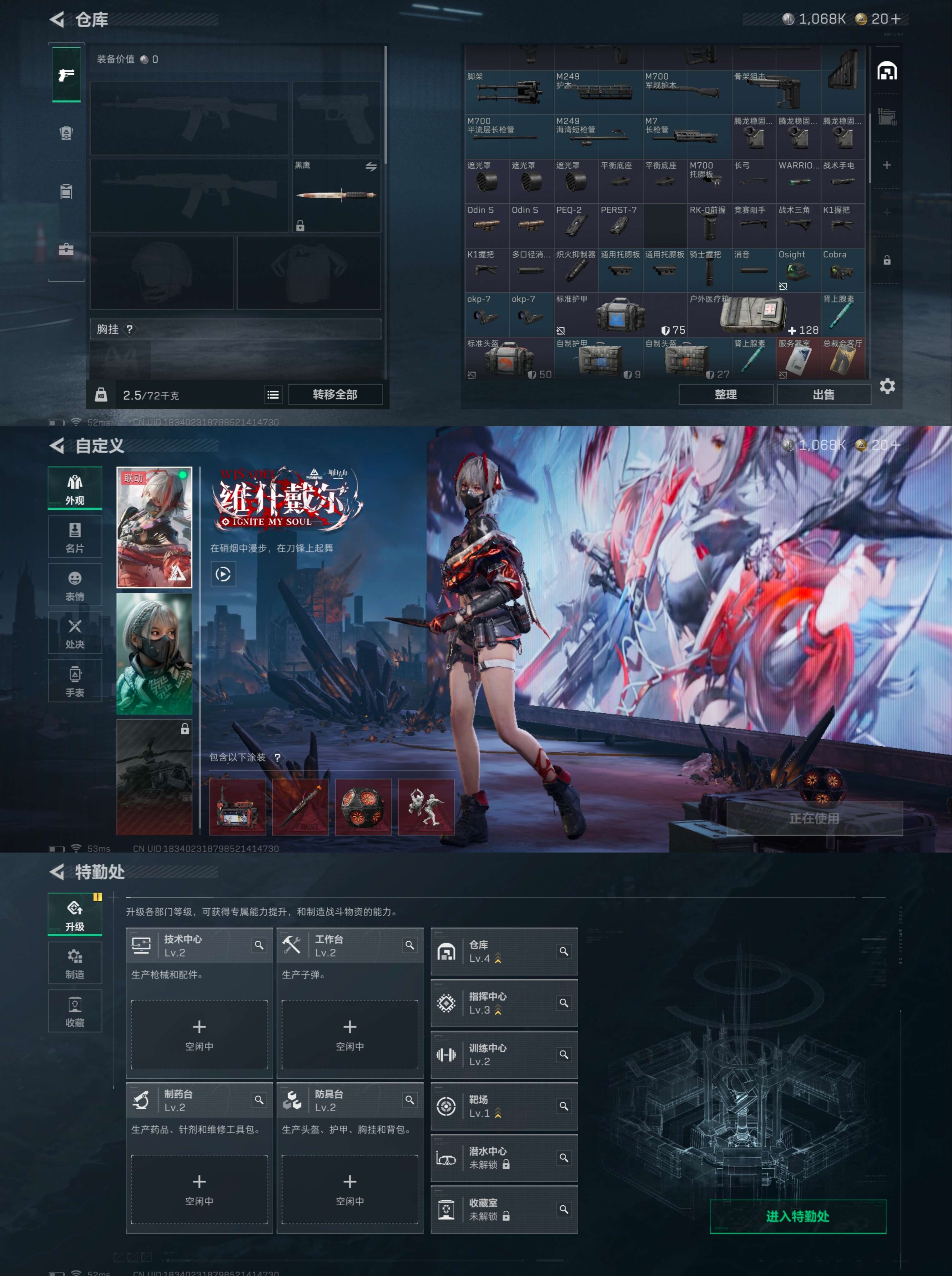The height and width of the screenshot is (1276, 952).
Task: Select the 表情 emote tab
Action: coord(75,585)
